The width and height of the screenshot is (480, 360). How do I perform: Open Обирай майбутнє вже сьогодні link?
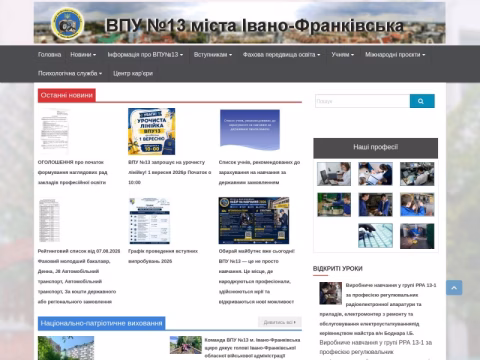coord(257,276)
